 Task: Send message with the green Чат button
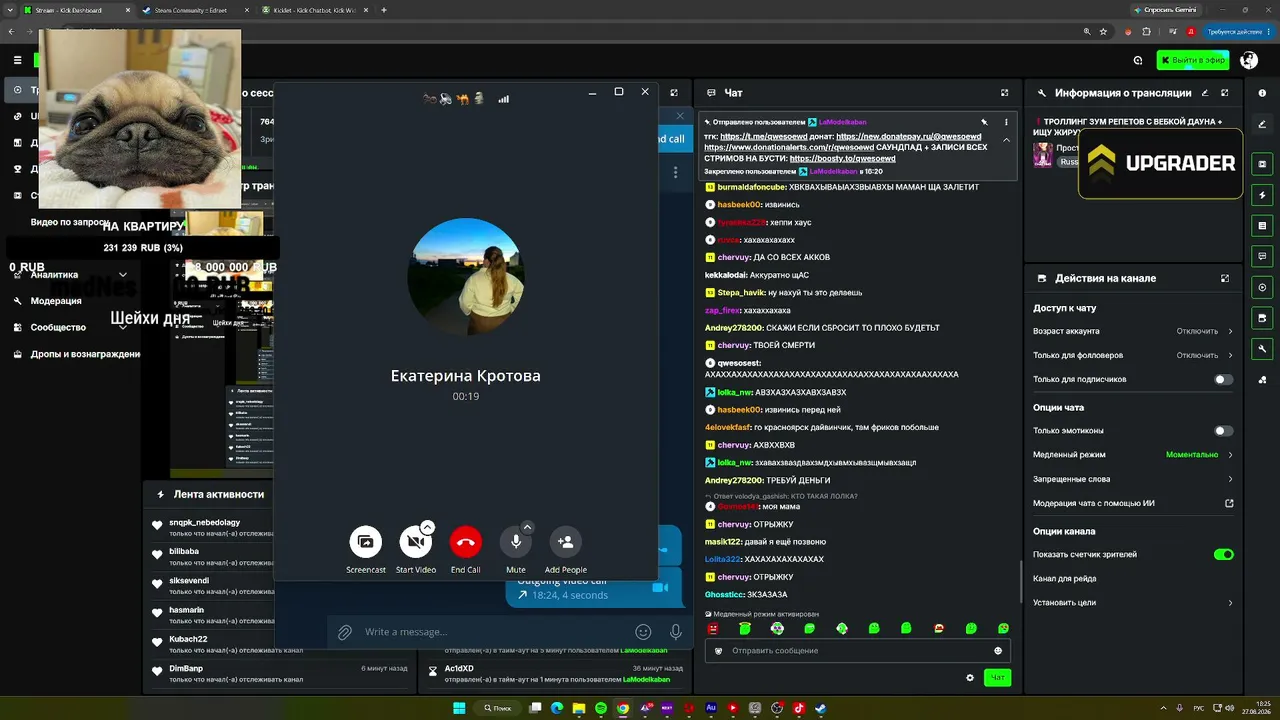(997, 678)
